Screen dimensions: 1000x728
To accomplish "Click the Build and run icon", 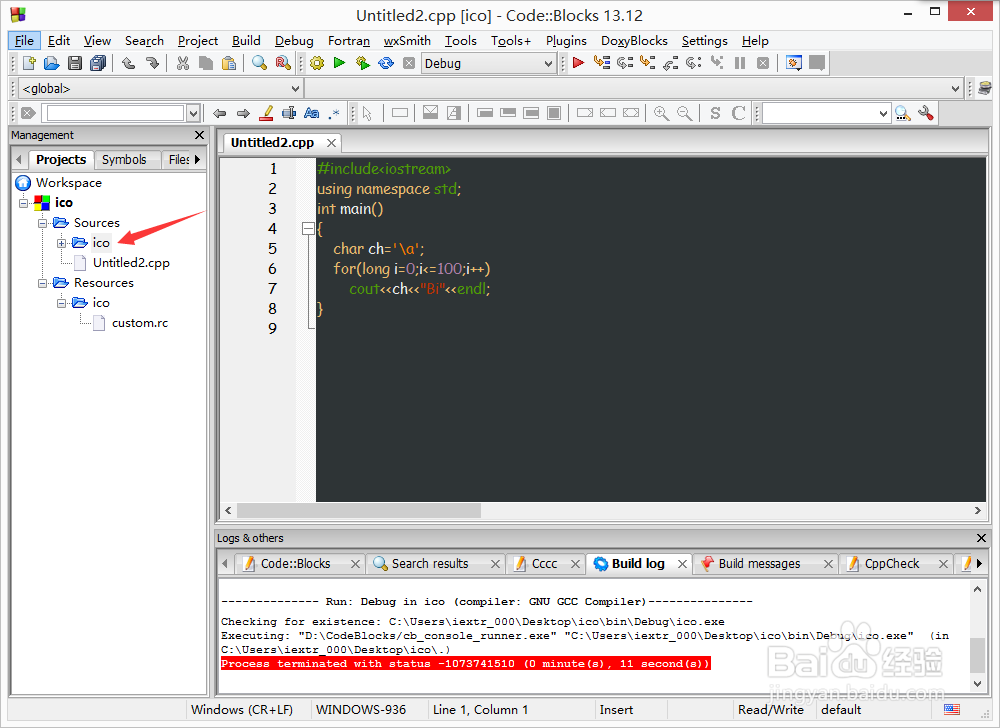I will point(362,63).
